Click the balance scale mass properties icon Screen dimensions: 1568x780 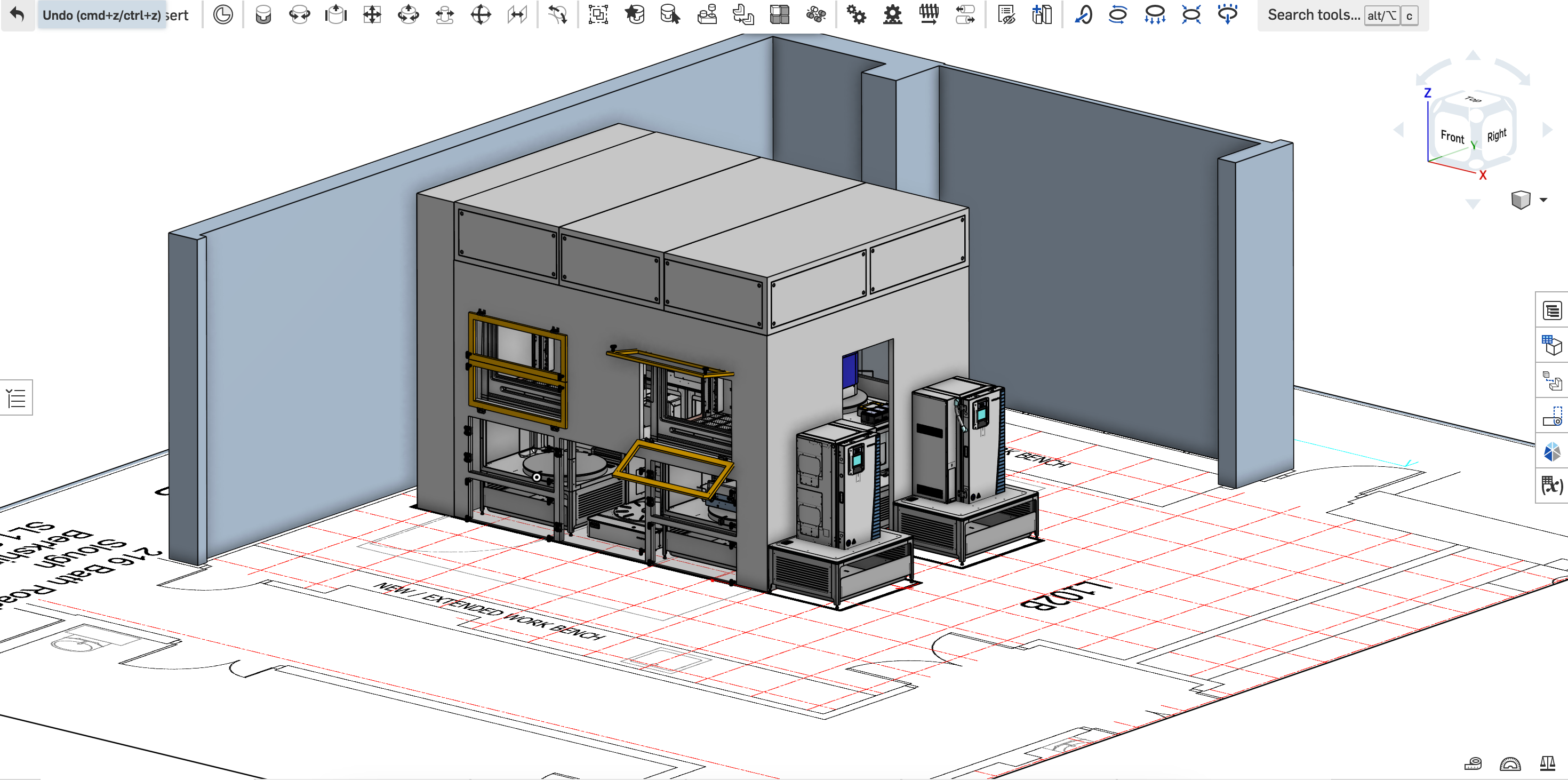(1547, 763)
